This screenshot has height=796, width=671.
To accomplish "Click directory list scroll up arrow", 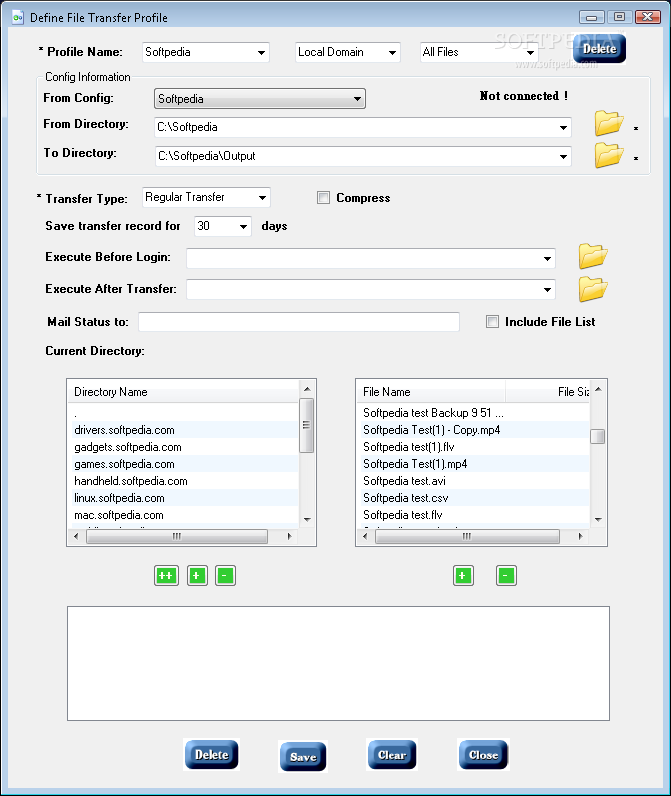I will tap(307, 389).
